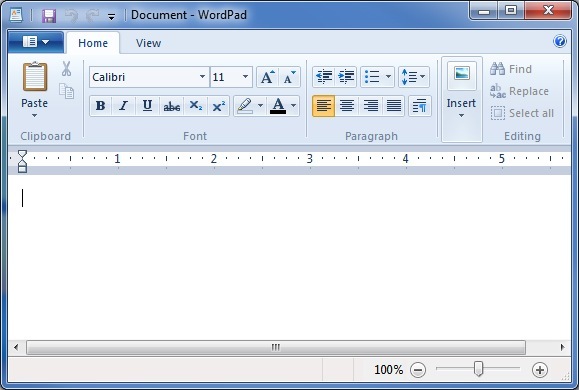The image size is (579, 390).
Task: Click the horizontal scrollbar thumb
Action: tap(276, 347)
